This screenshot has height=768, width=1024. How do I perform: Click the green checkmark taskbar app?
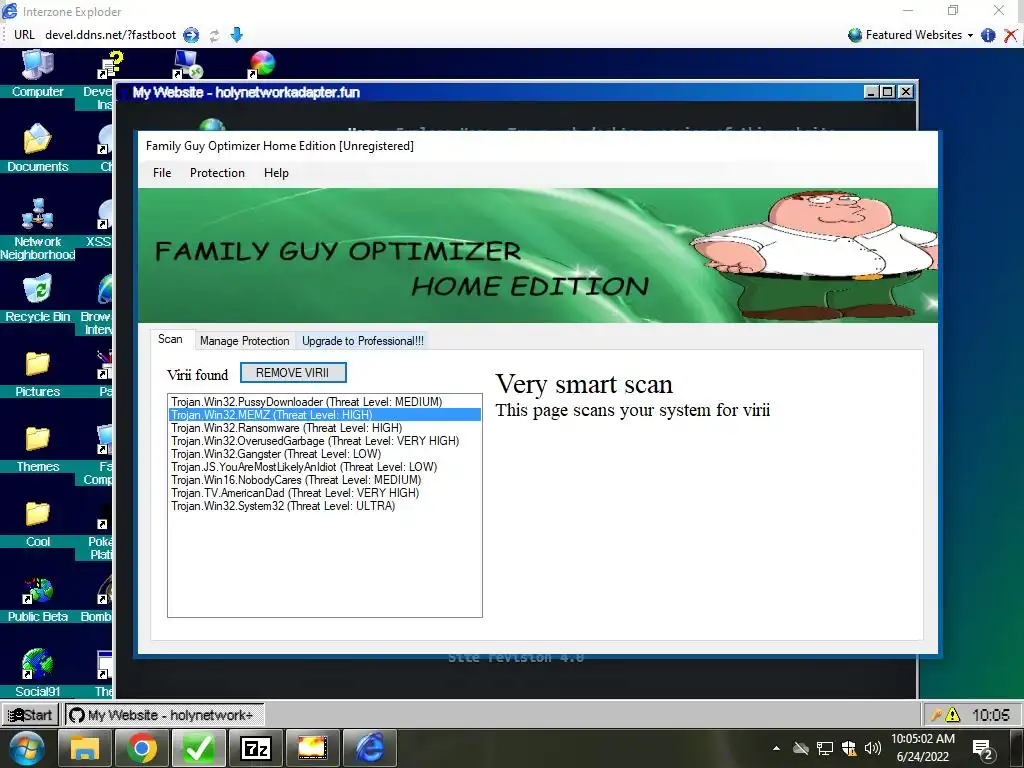tap(199, 748)
